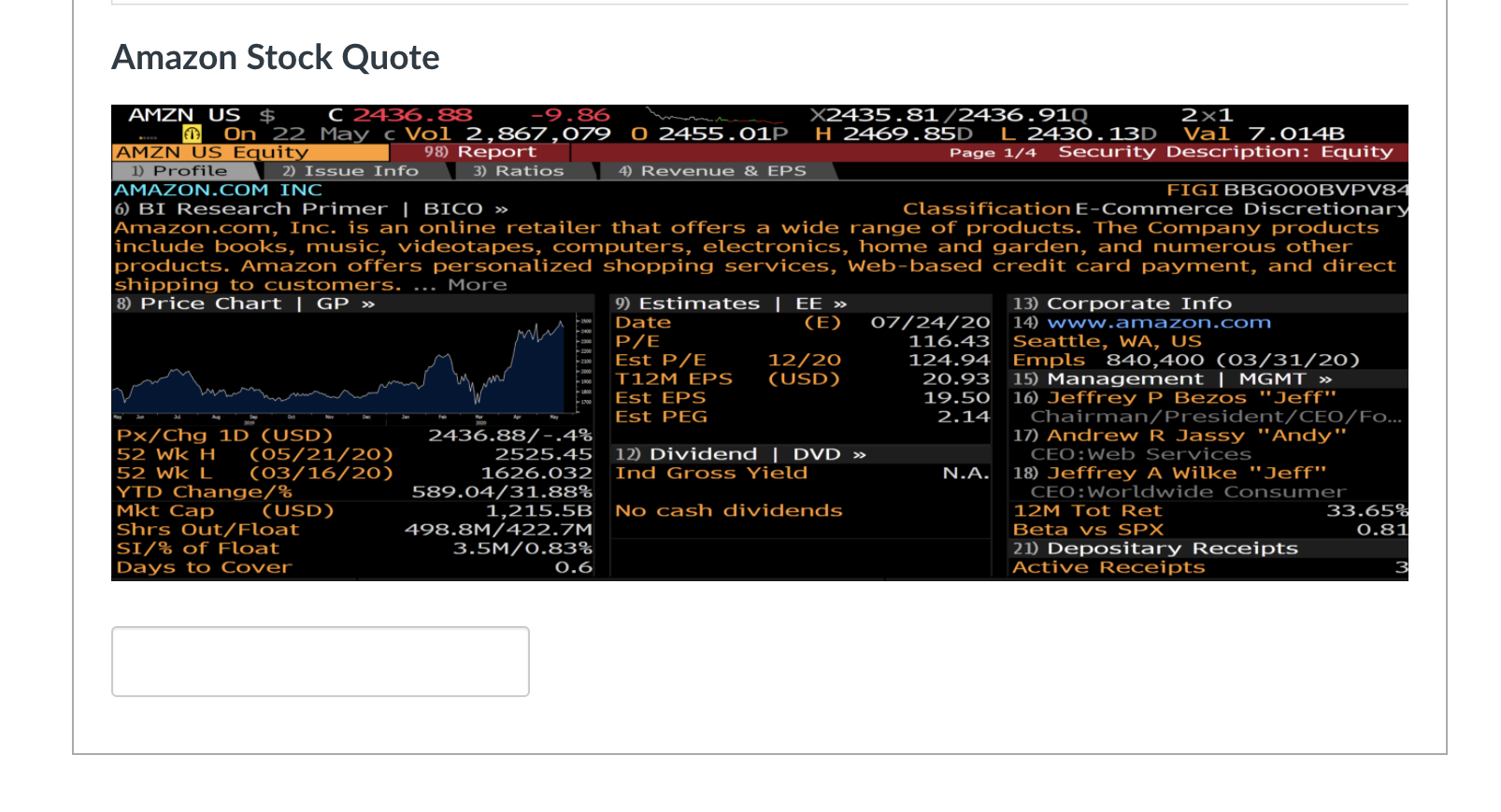Click Beta vs SPX value 0.81

pos(1381,530)
